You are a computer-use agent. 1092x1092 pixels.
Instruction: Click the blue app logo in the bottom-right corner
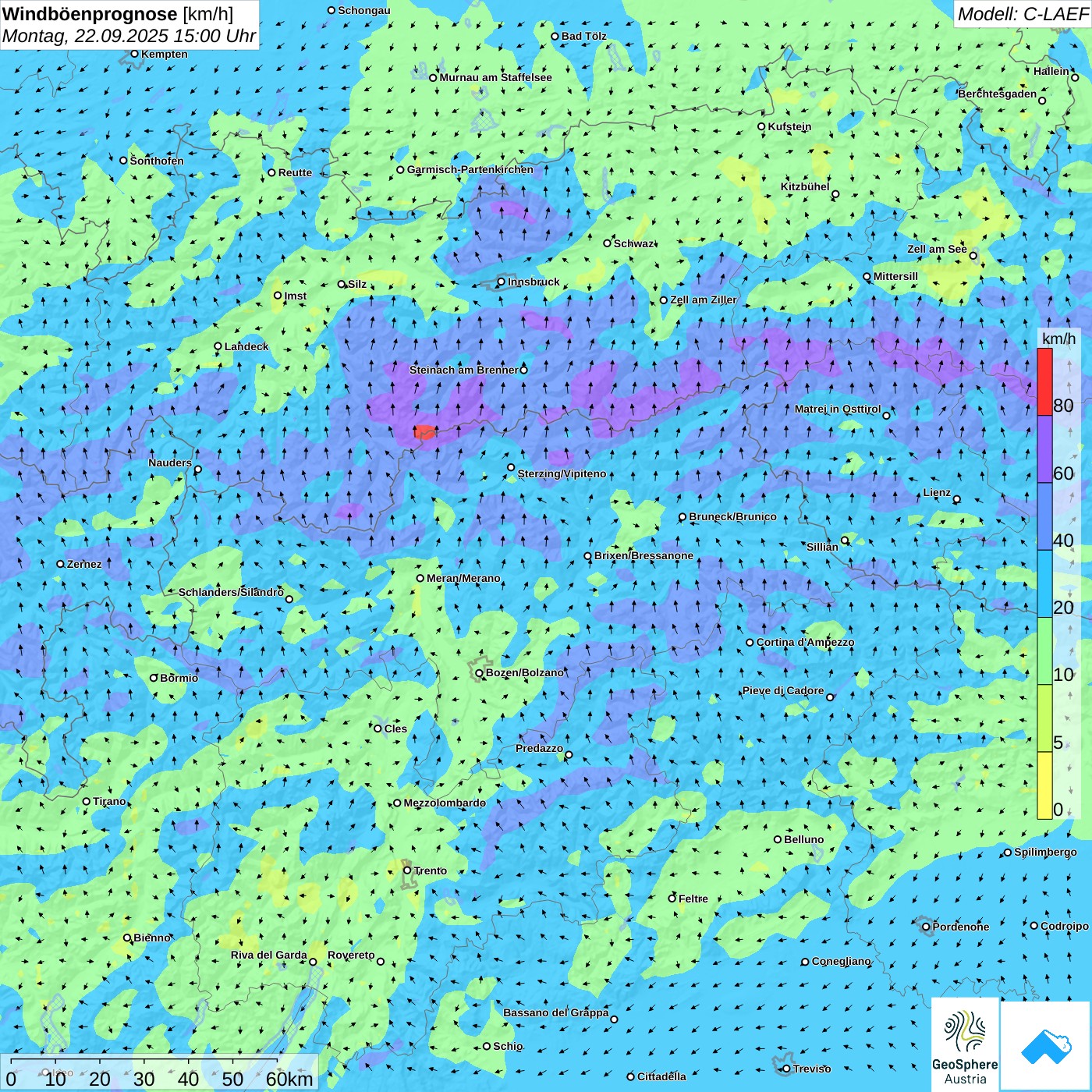point(1045,1045)
